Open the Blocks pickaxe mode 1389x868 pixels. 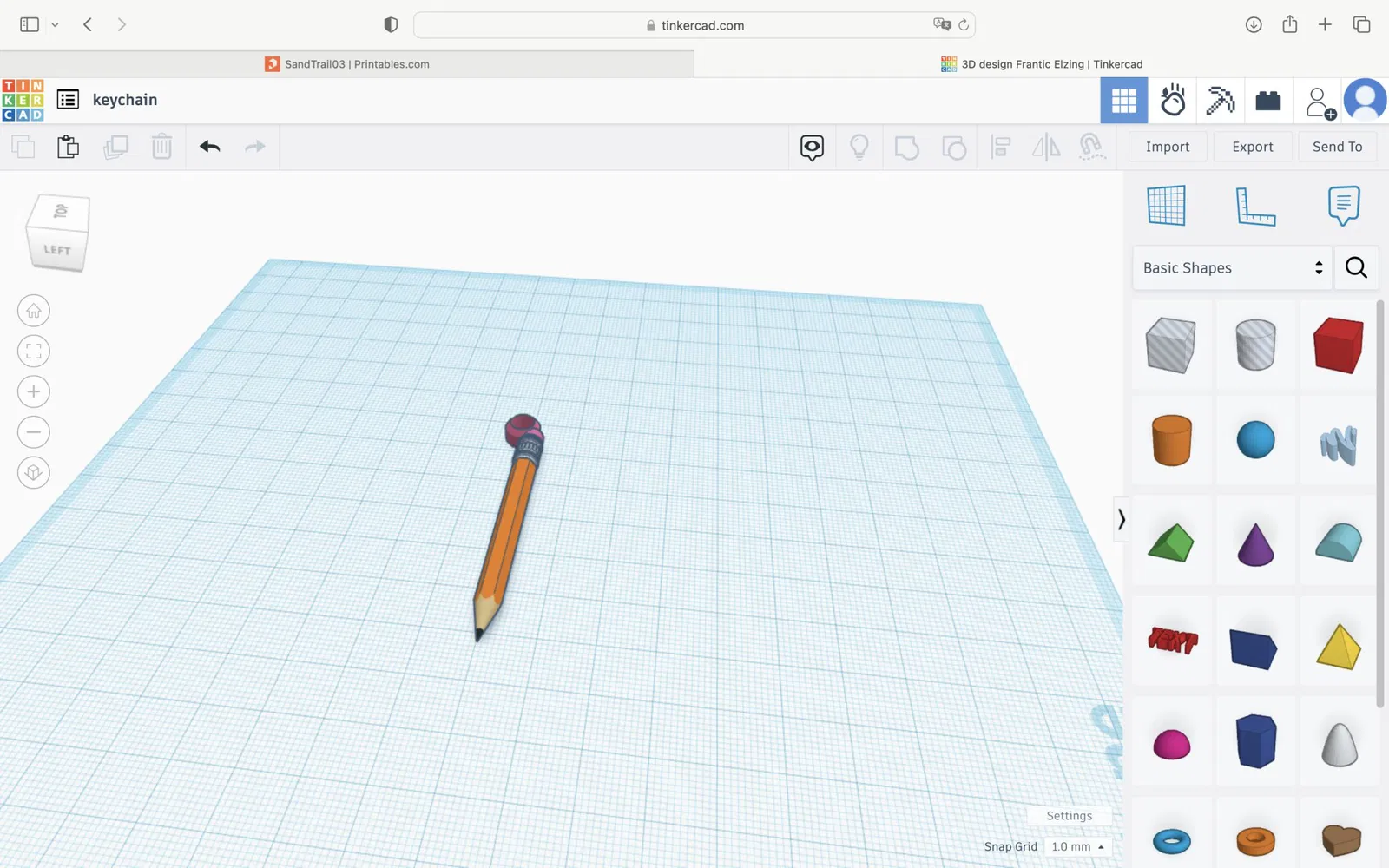pos(1220,101)
